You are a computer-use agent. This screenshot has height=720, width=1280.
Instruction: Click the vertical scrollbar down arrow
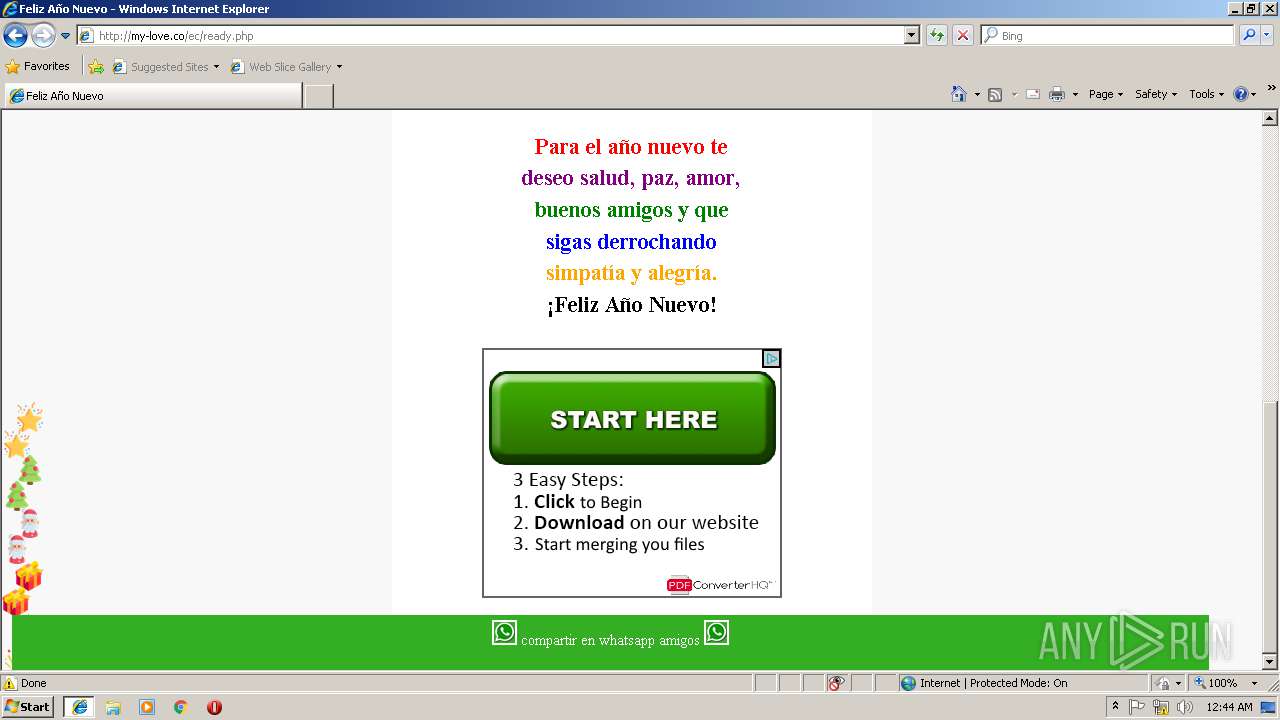coord(1270,662)
